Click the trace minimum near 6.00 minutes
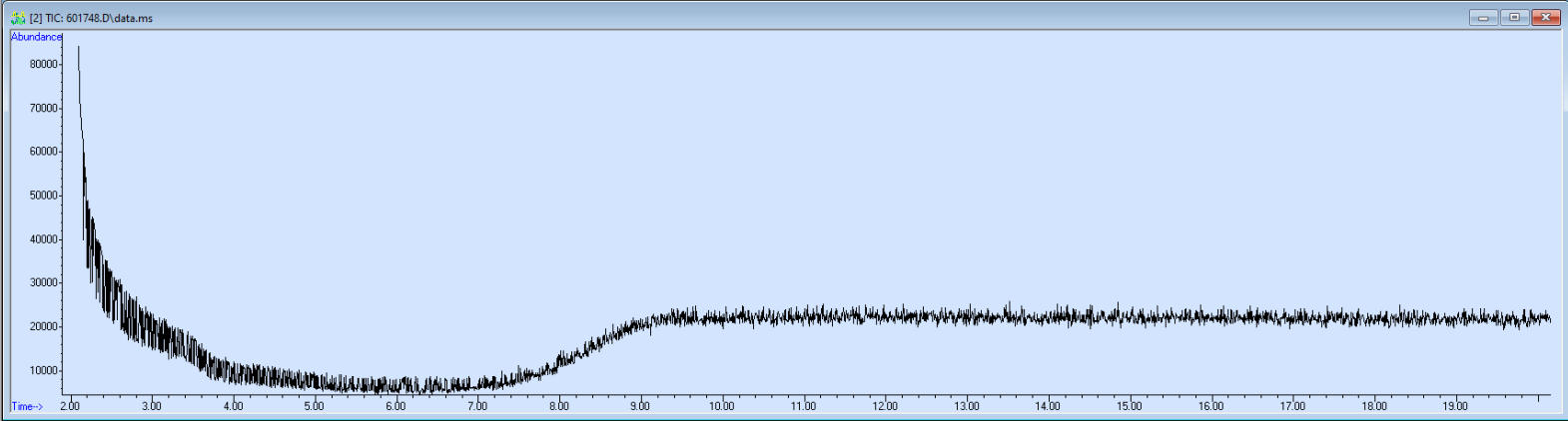Screen dimensions: 1568x421 click(395, 385)
